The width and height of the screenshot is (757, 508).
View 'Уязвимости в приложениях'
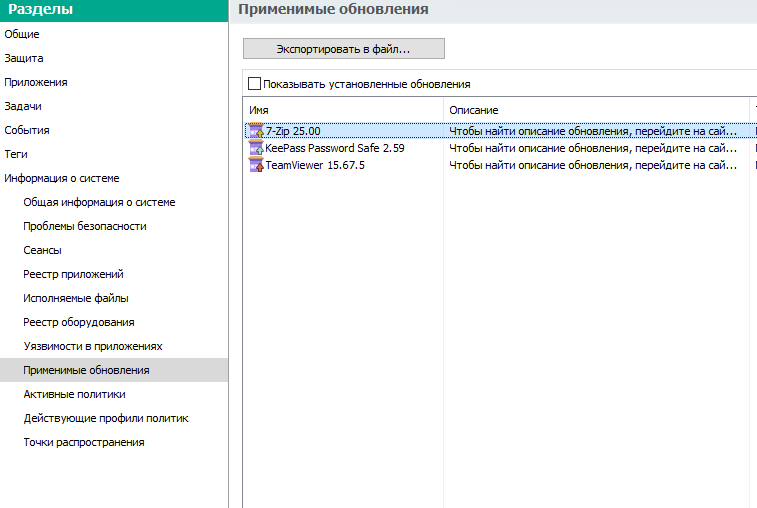(93, 346)
